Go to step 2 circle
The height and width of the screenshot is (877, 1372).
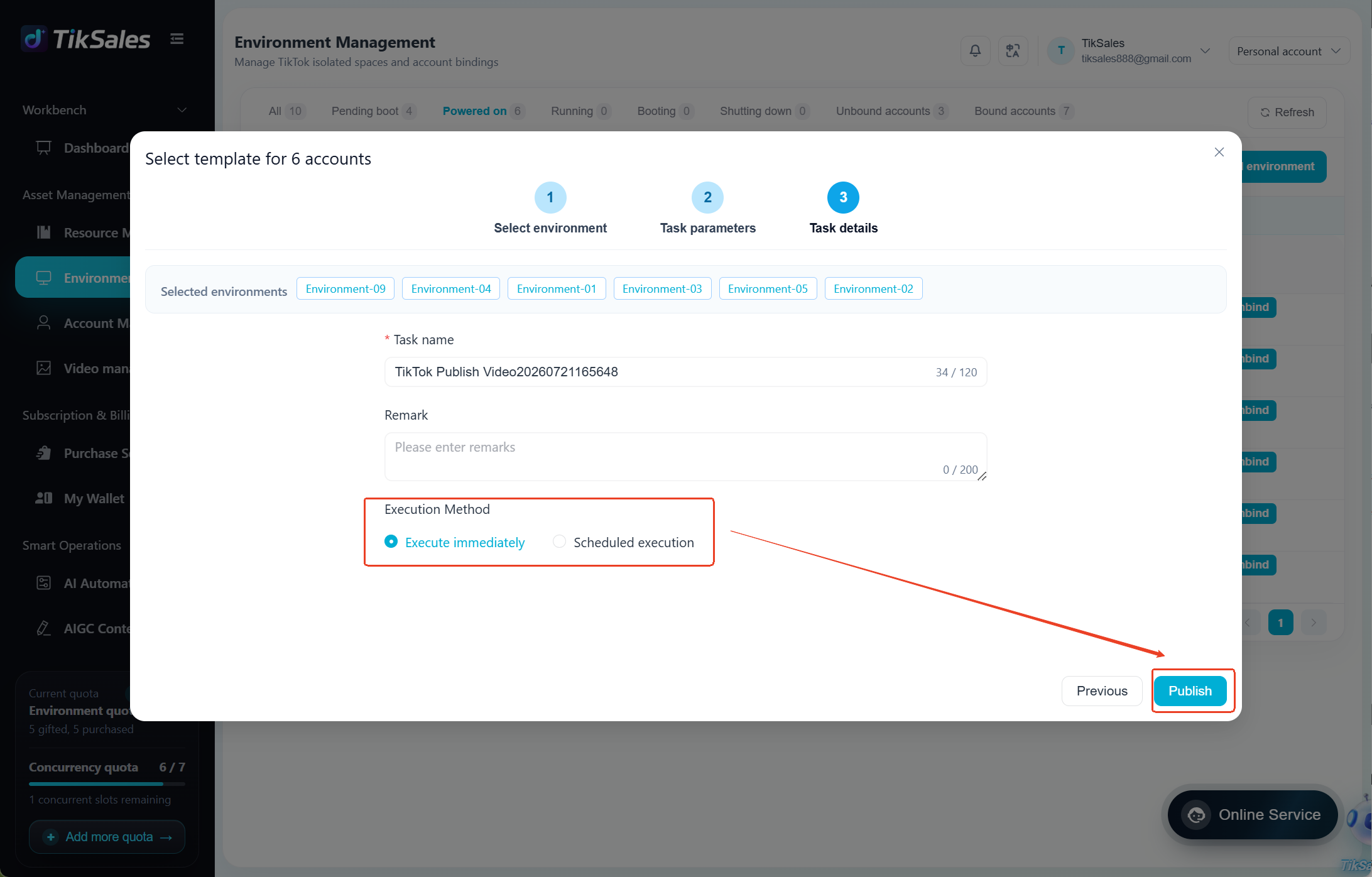[707, 197]
